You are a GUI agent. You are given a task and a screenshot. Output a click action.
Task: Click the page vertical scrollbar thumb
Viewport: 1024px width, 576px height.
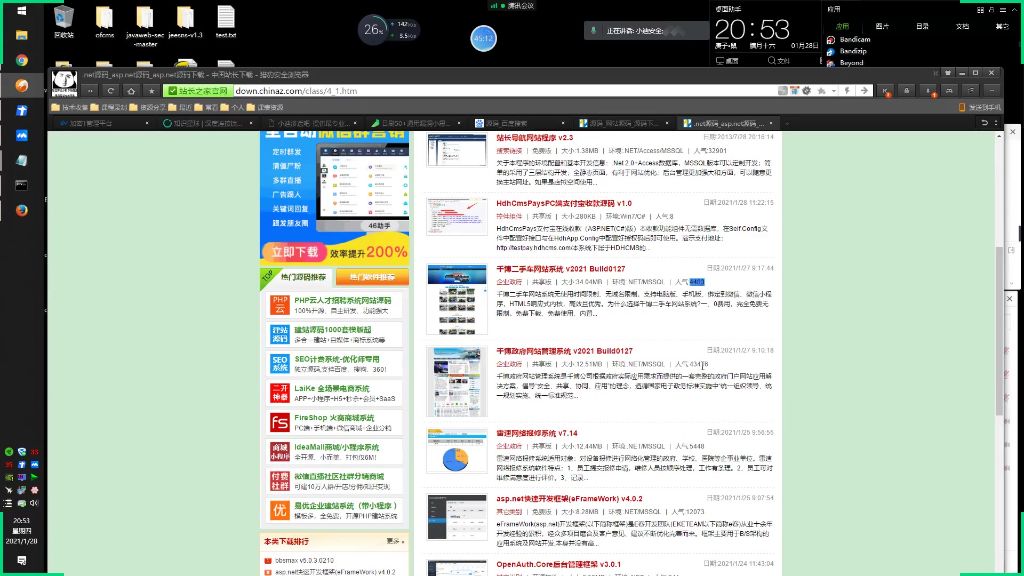tap(999, 331)
